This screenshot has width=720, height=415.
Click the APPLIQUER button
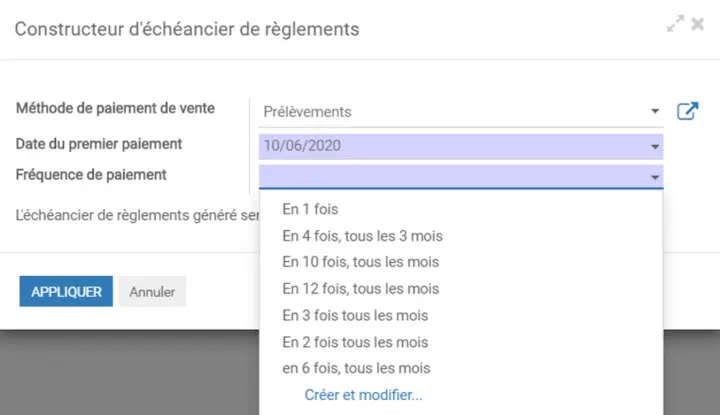[x=66, y=292]
